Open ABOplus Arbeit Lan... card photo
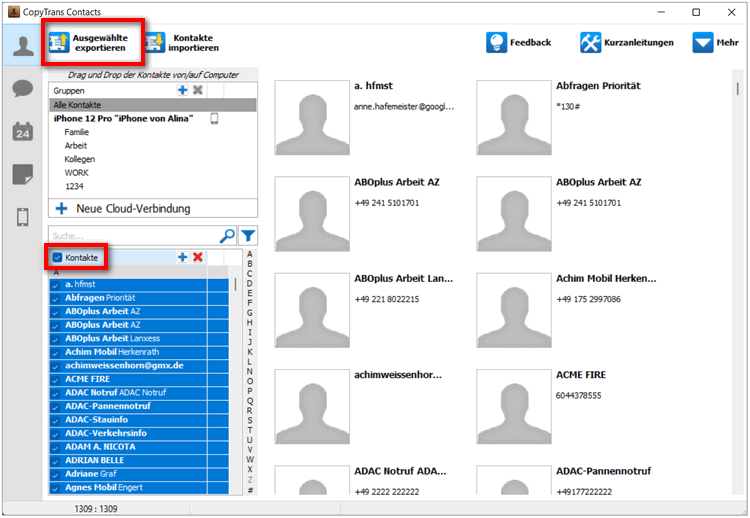750x518 pixels. point(312,310)
